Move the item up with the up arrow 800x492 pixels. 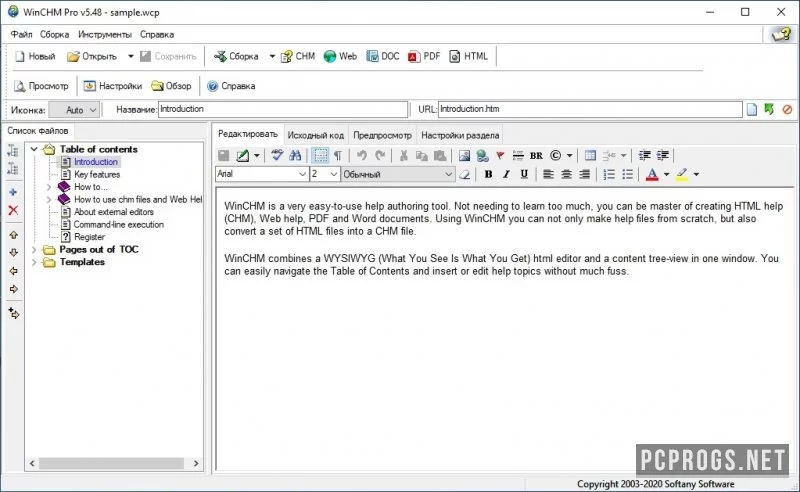pyautogui.click(x=13, y=235)
